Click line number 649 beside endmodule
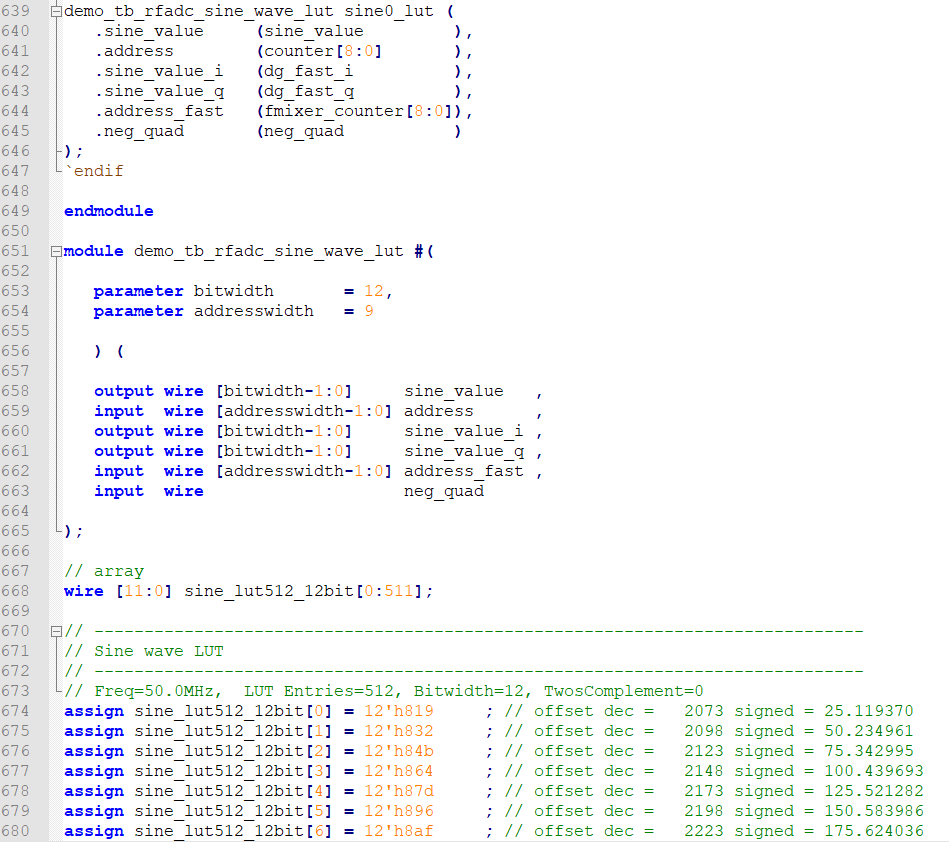949x842 pixels. (x=20, y=211)
